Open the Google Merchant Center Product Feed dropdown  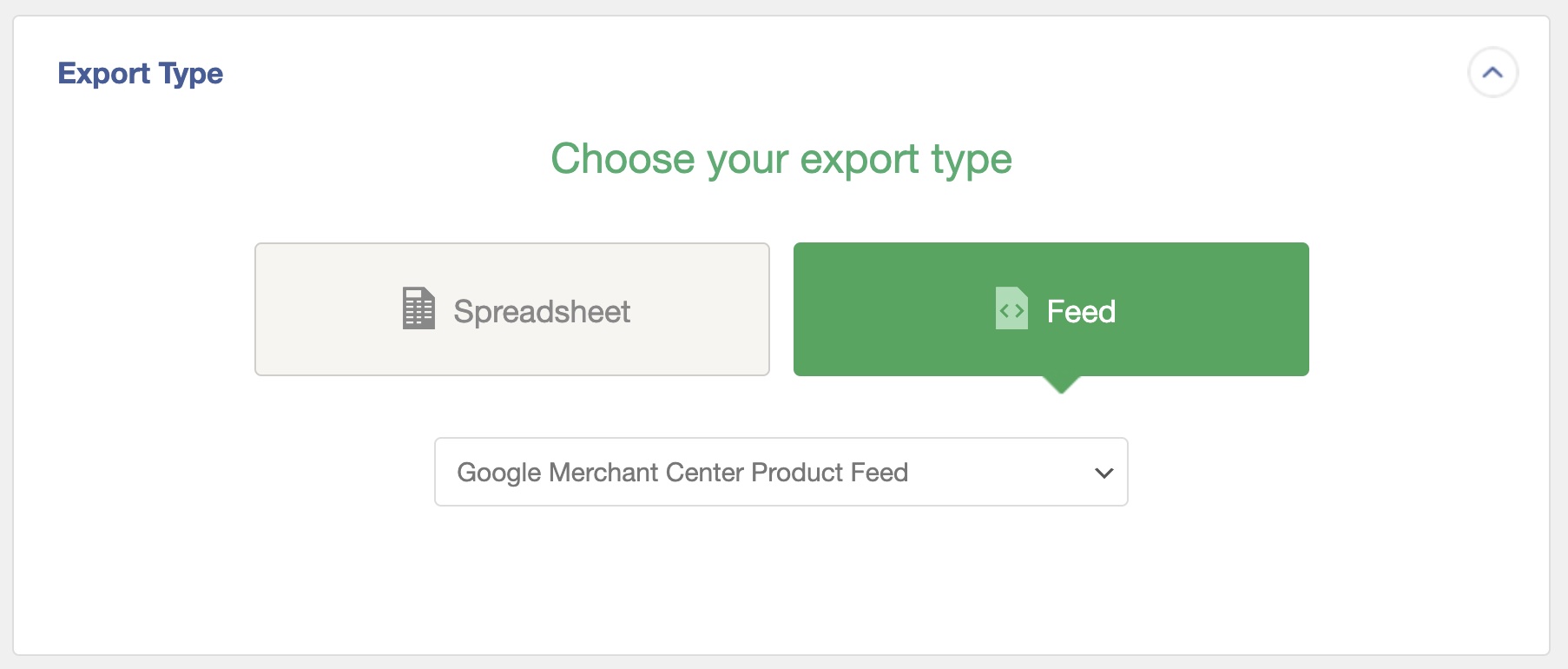tap(780, 472)
